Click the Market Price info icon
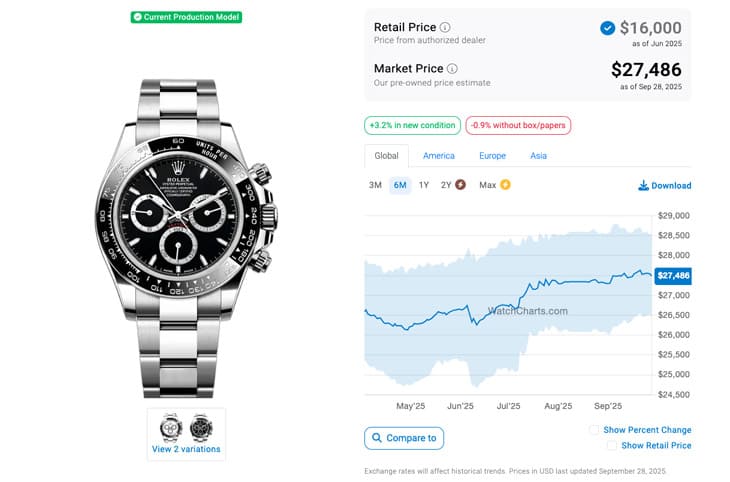The height and width of the screenshot is (482, 730). coord(452,69)
